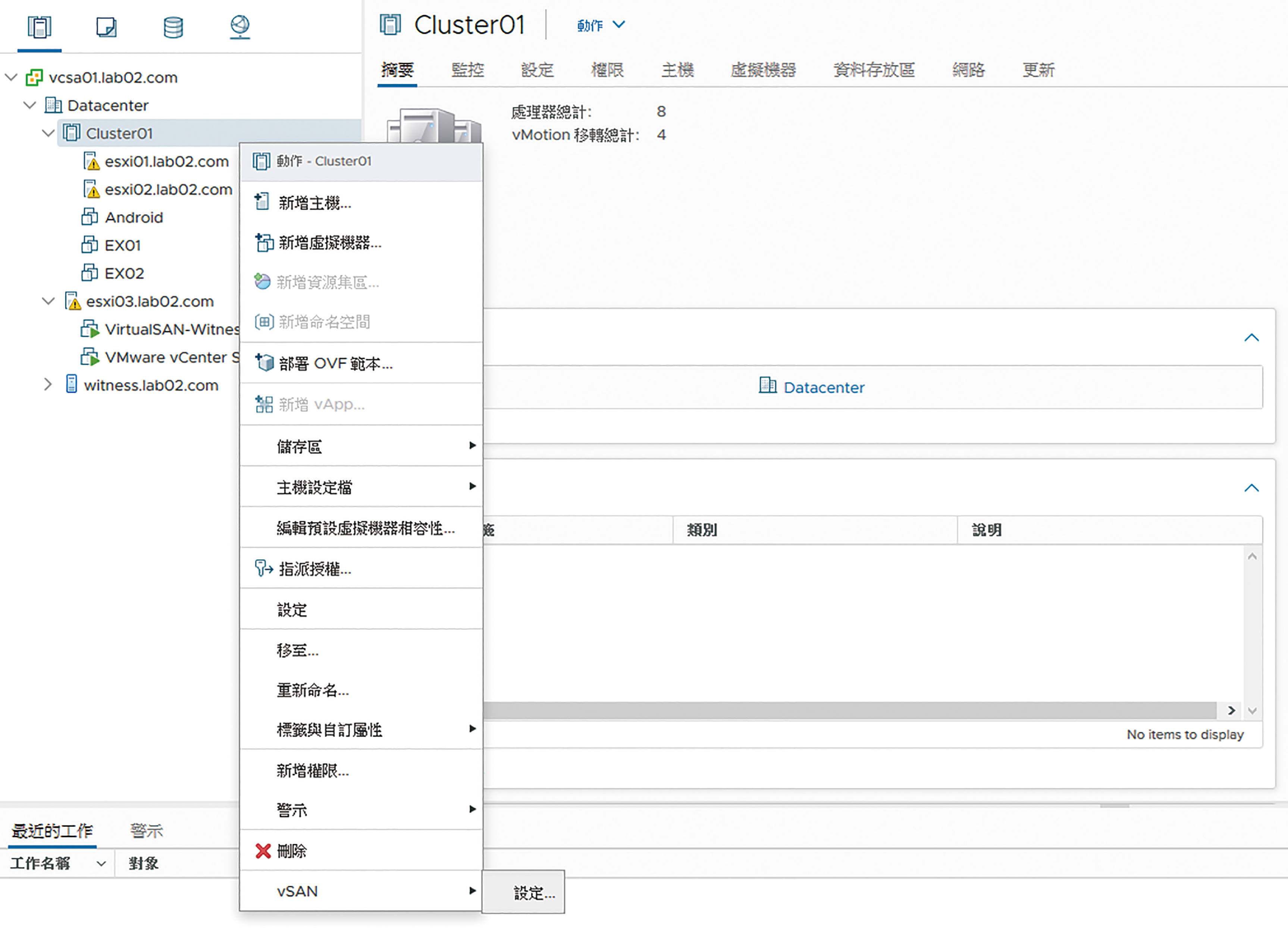
Task: Switch to the 設定 tab
Action: pos(537,70)
